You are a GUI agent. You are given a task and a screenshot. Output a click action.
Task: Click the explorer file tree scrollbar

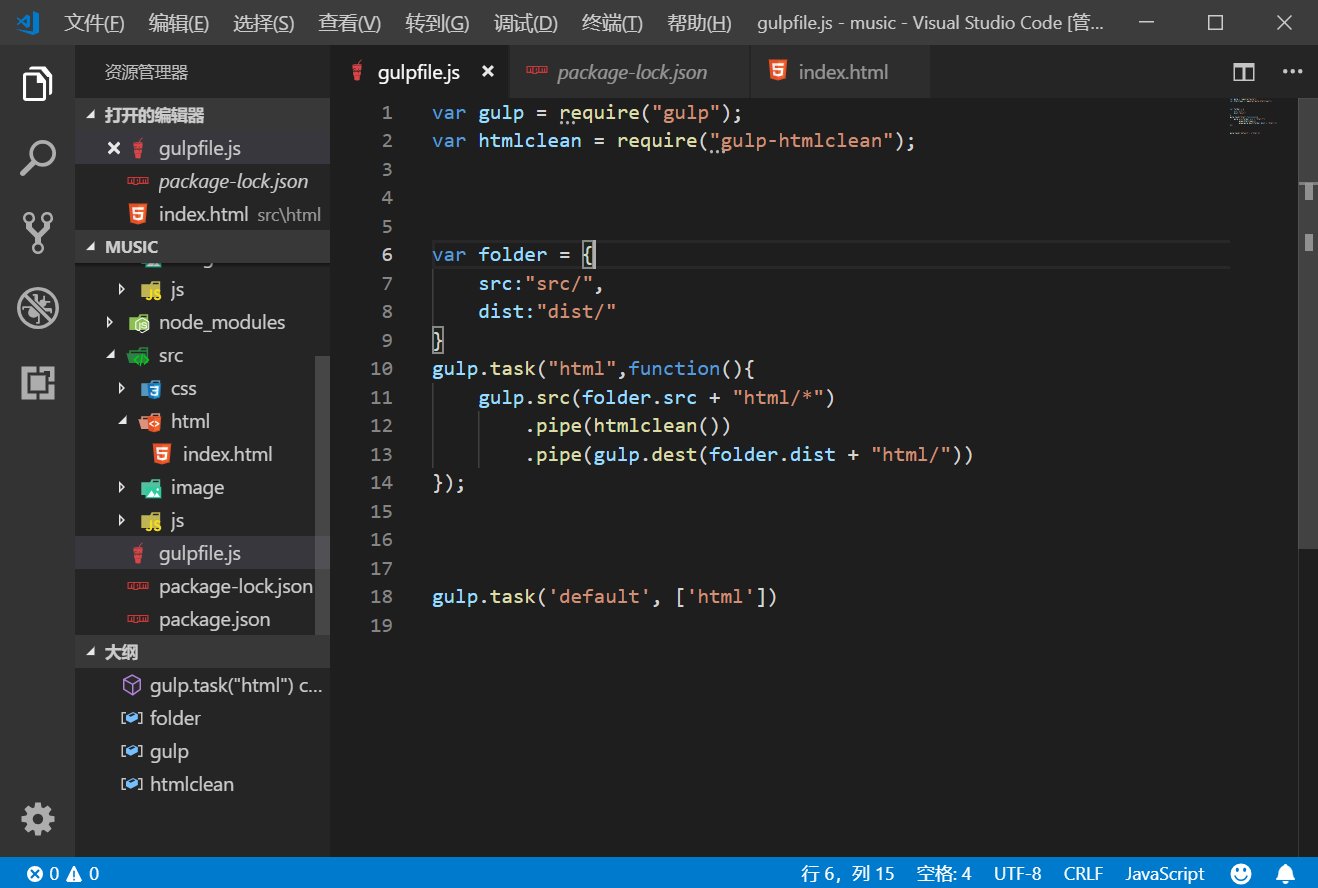(x=322, y=495)
